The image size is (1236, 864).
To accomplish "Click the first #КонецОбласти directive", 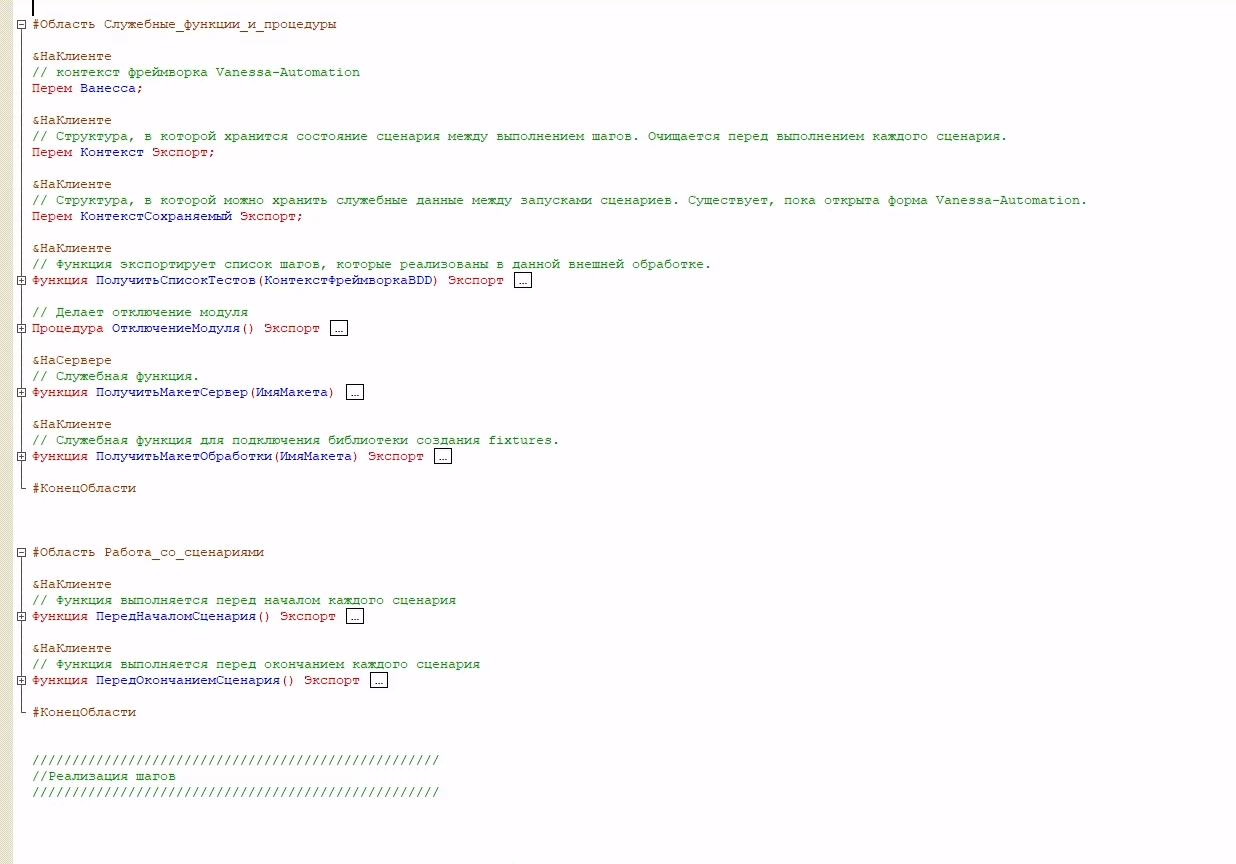I will click(84, 489).
